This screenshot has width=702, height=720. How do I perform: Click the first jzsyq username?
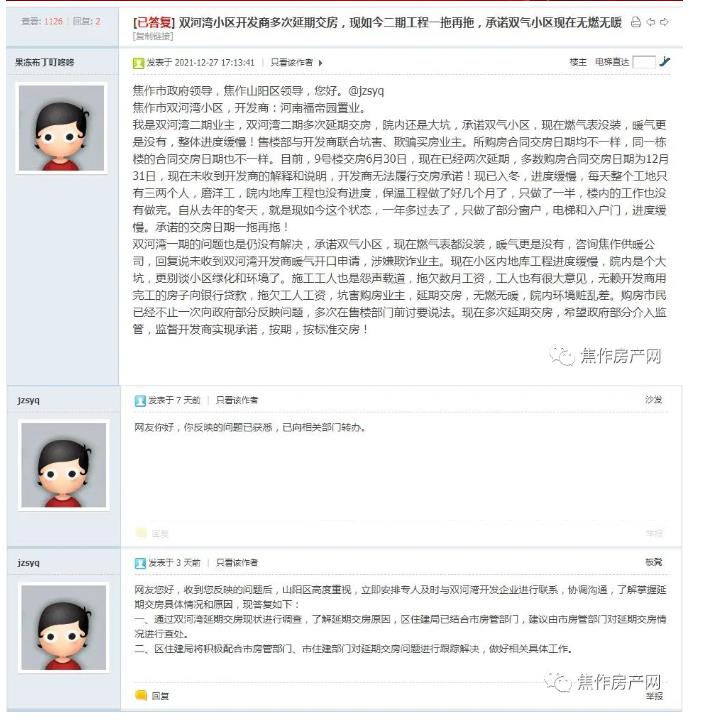click(28, 400)
